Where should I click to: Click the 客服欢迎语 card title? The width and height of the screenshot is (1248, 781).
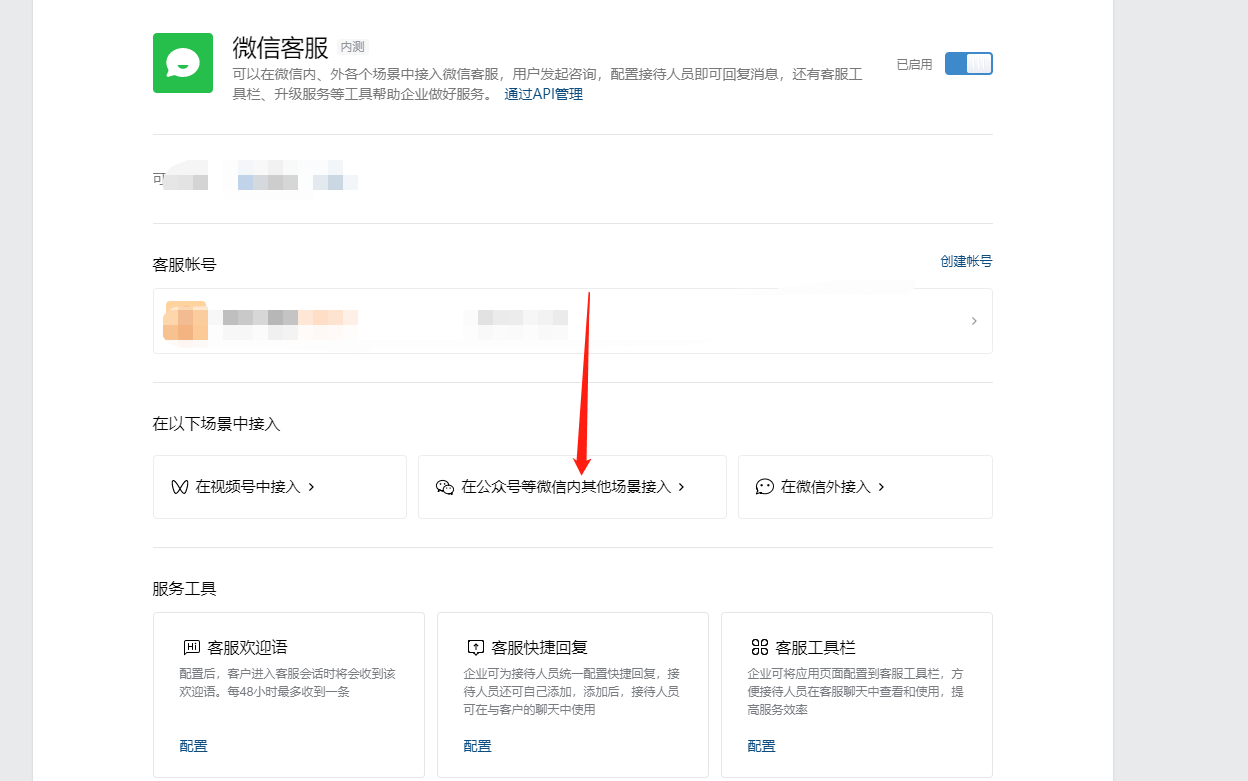(248, 647)
